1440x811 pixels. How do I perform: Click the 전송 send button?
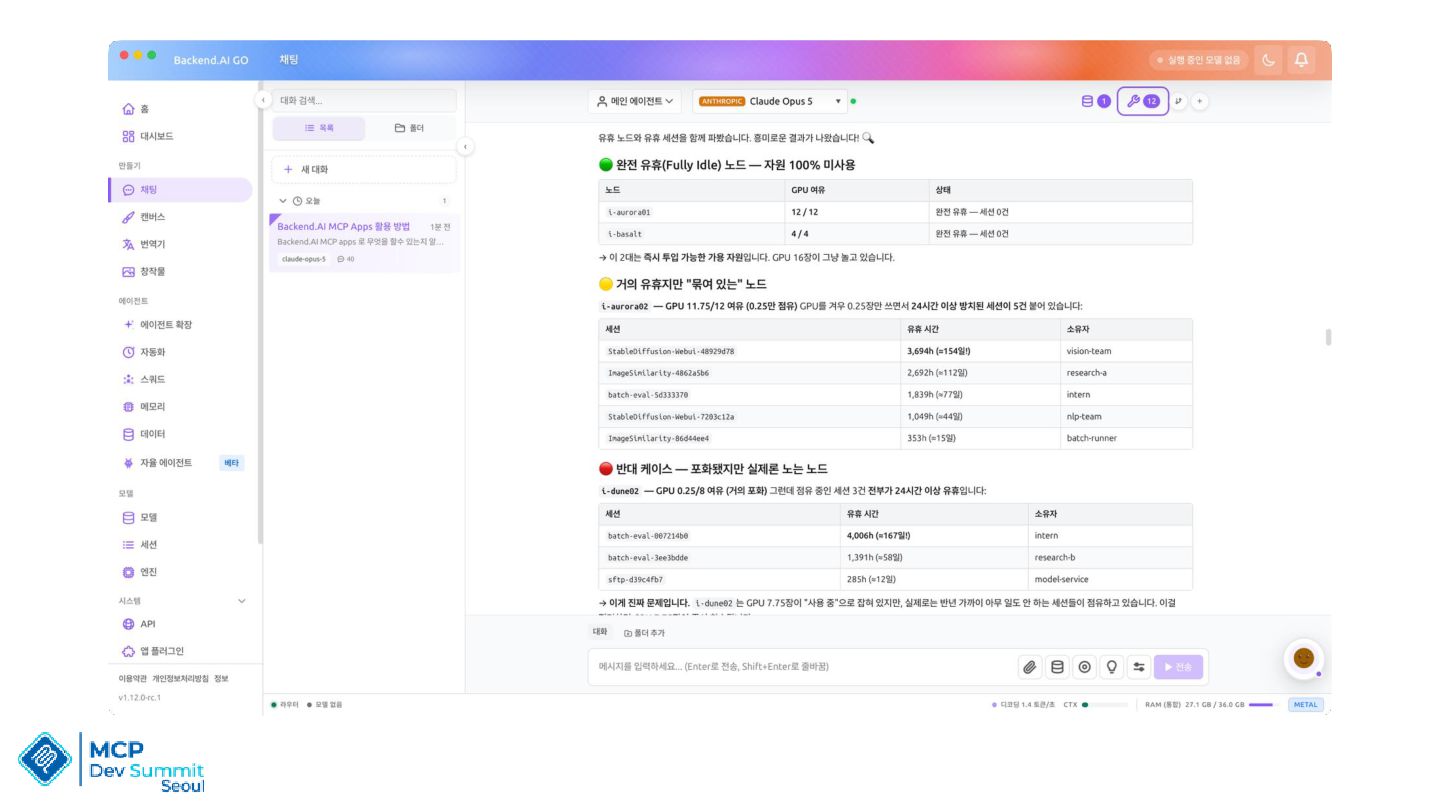[1180, 667]
